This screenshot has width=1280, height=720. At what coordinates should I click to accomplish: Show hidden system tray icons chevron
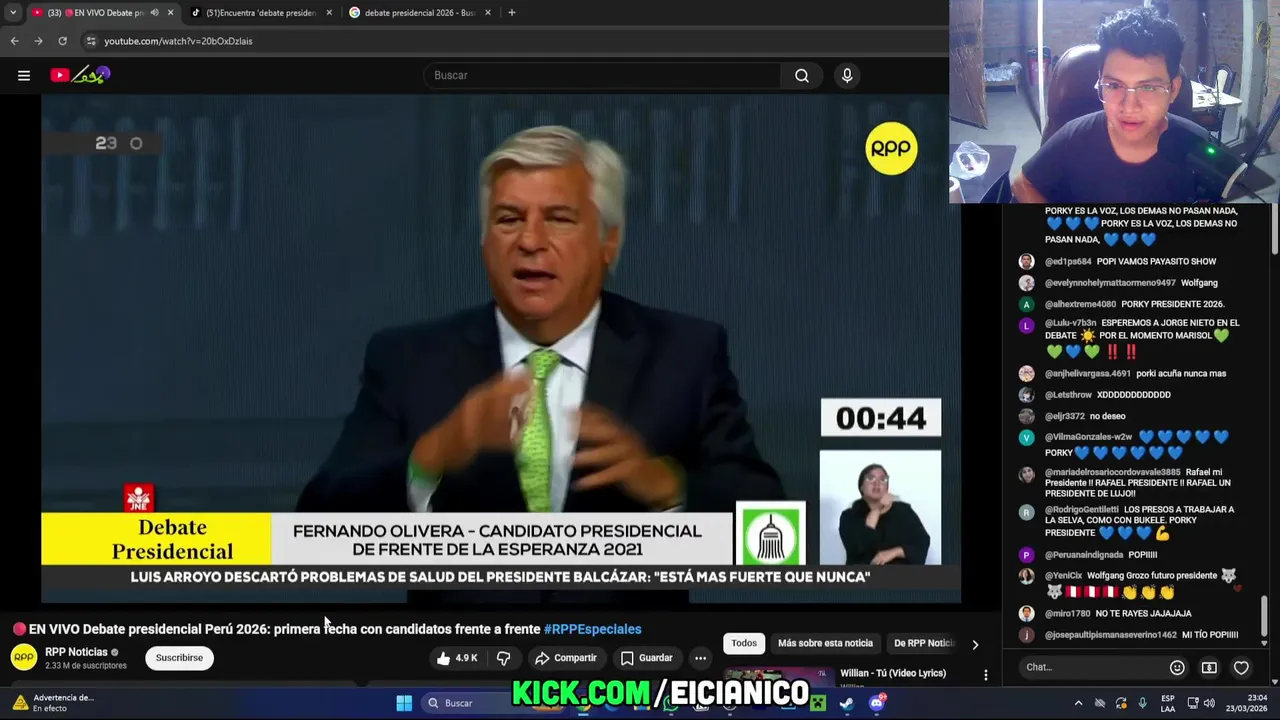pyautogui.click(x=1078, y=703)
